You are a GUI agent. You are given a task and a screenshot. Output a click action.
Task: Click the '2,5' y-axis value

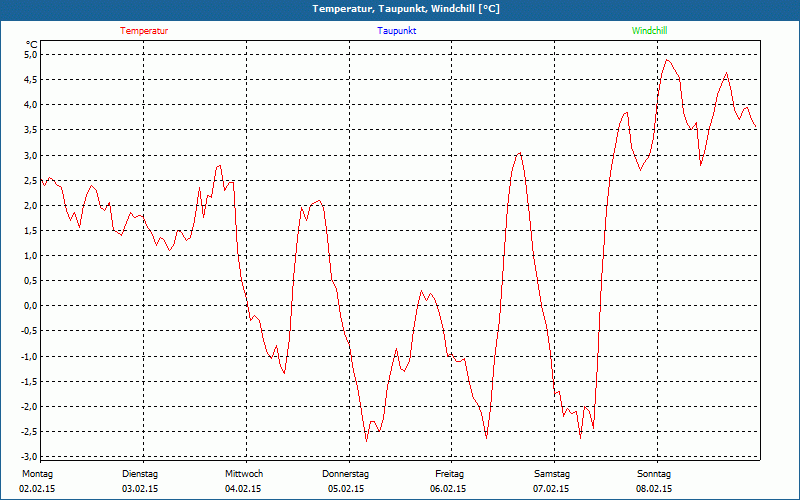click(31, 180)
